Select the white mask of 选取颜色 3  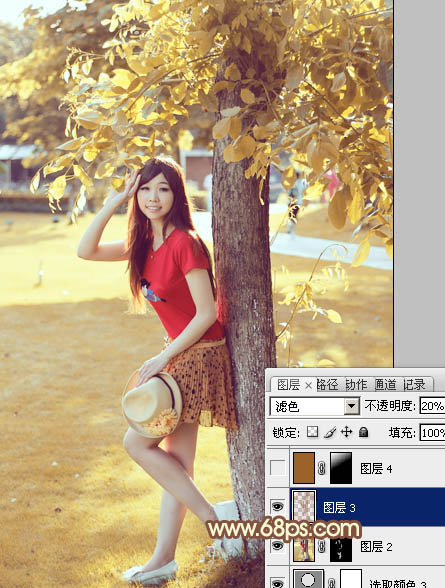(x=351, y=579)
